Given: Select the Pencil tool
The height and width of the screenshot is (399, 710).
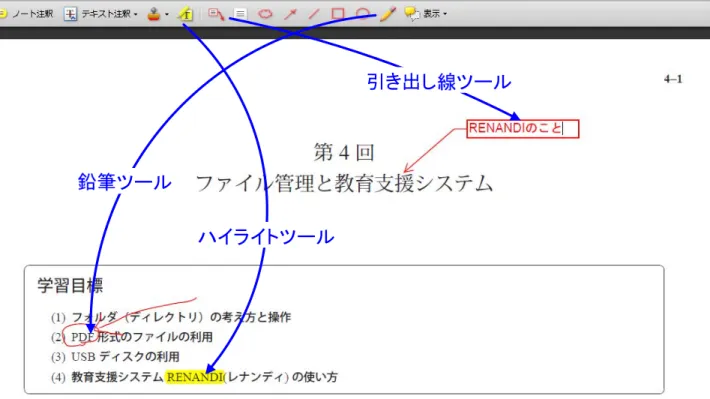Looking at the screenshot, I should 388,14.
